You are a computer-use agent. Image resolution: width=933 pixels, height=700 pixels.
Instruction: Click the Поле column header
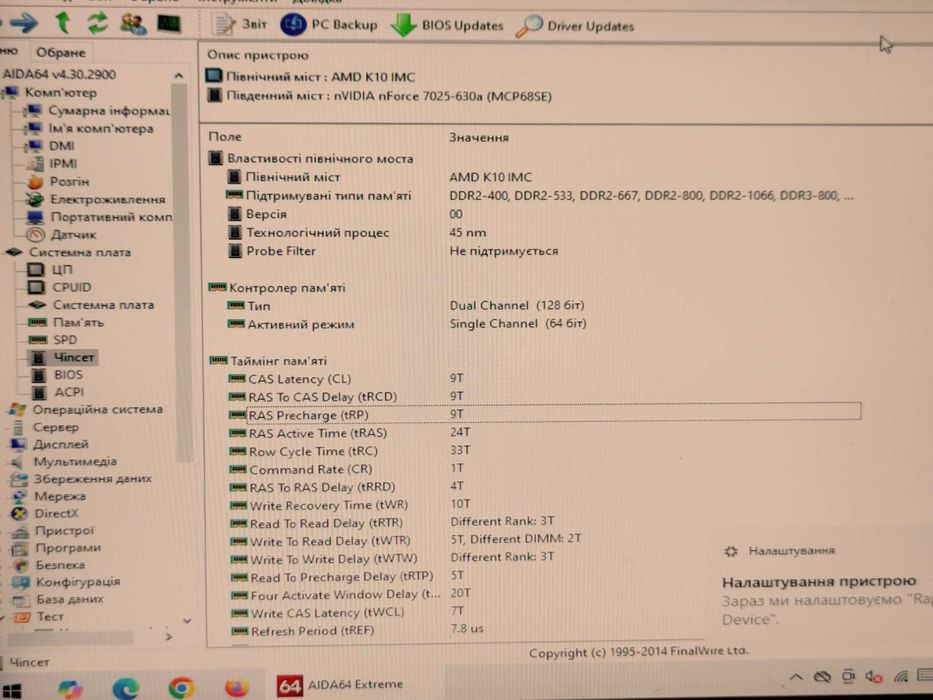[x=225, y=137]
